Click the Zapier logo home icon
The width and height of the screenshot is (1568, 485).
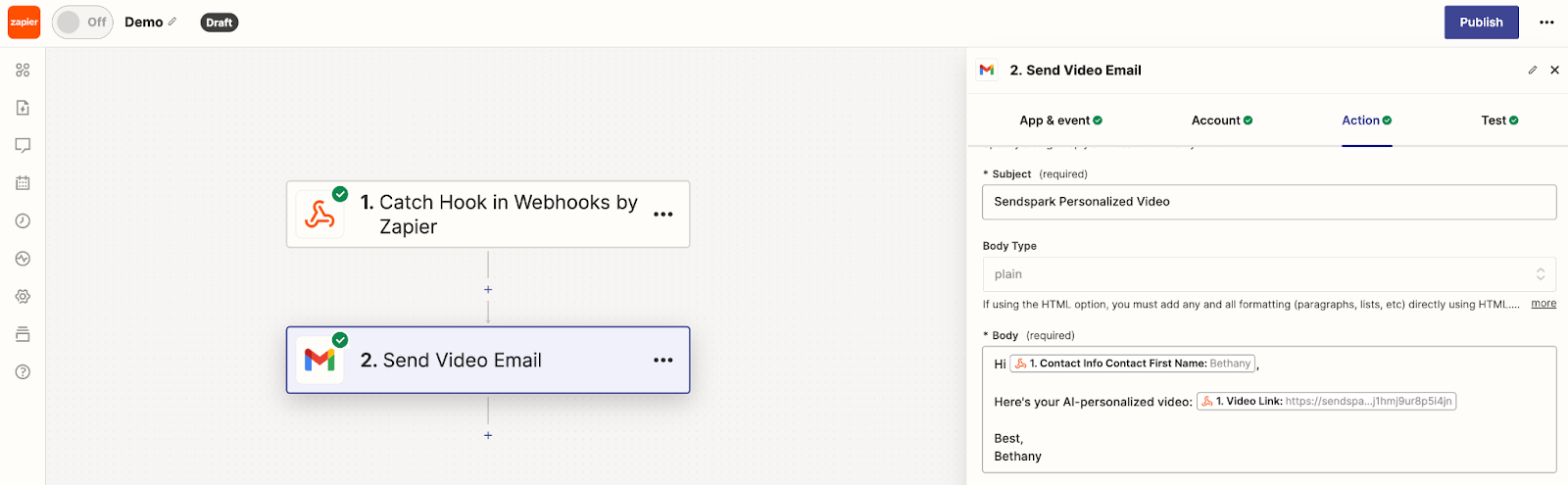(24, 22)
